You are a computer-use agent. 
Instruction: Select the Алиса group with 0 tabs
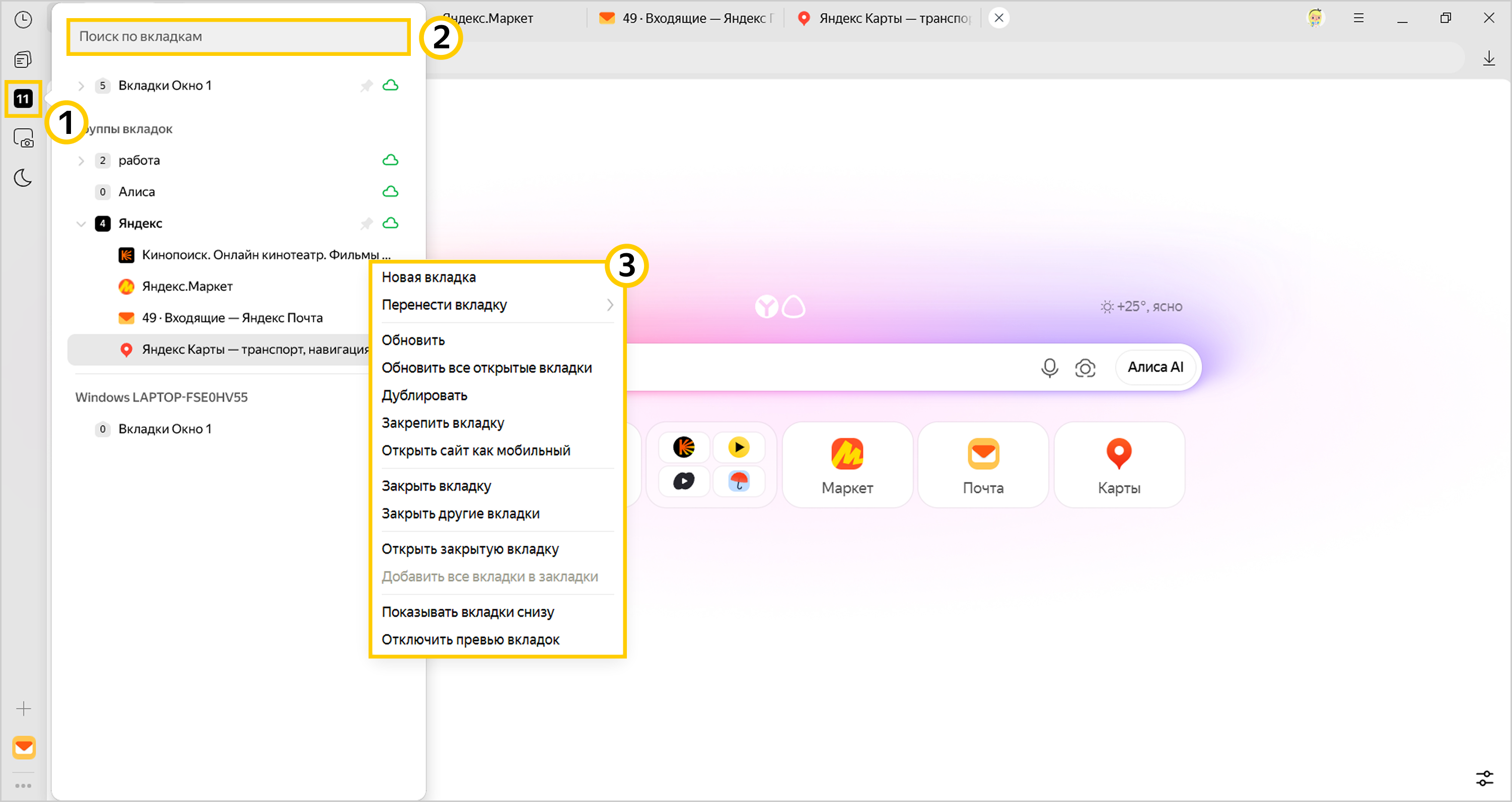[237, 192]
